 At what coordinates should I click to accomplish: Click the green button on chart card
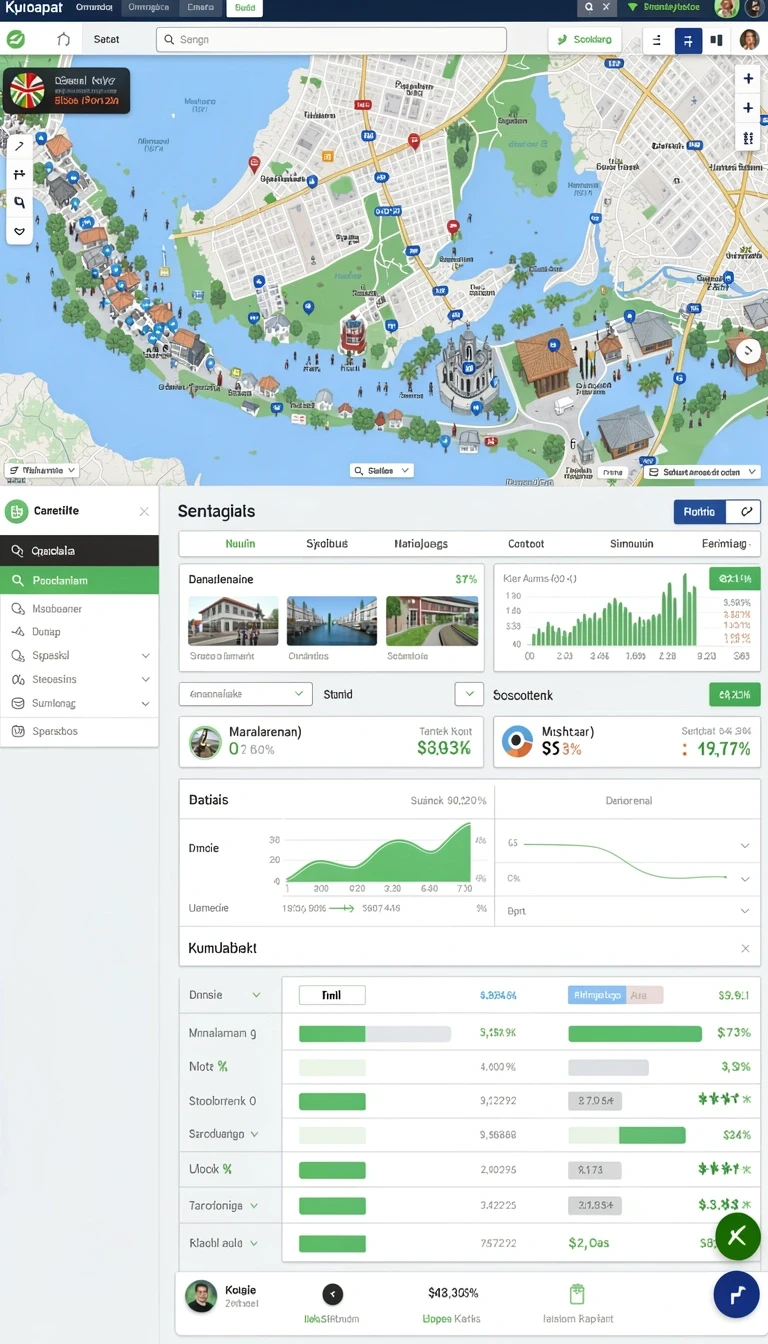point(735,578)
